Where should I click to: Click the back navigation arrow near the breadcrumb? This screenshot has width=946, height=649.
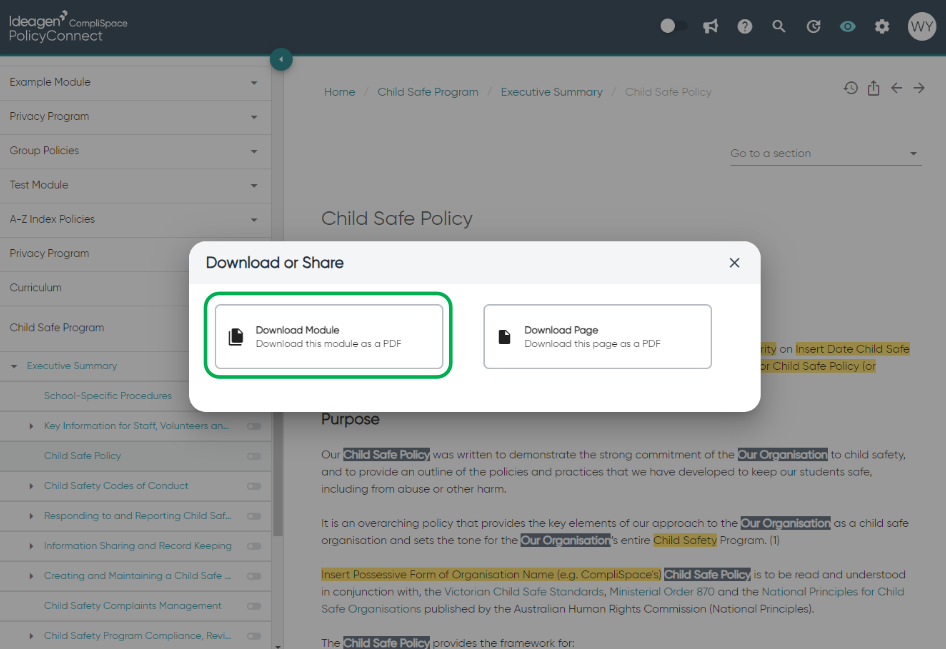point(896,88)
